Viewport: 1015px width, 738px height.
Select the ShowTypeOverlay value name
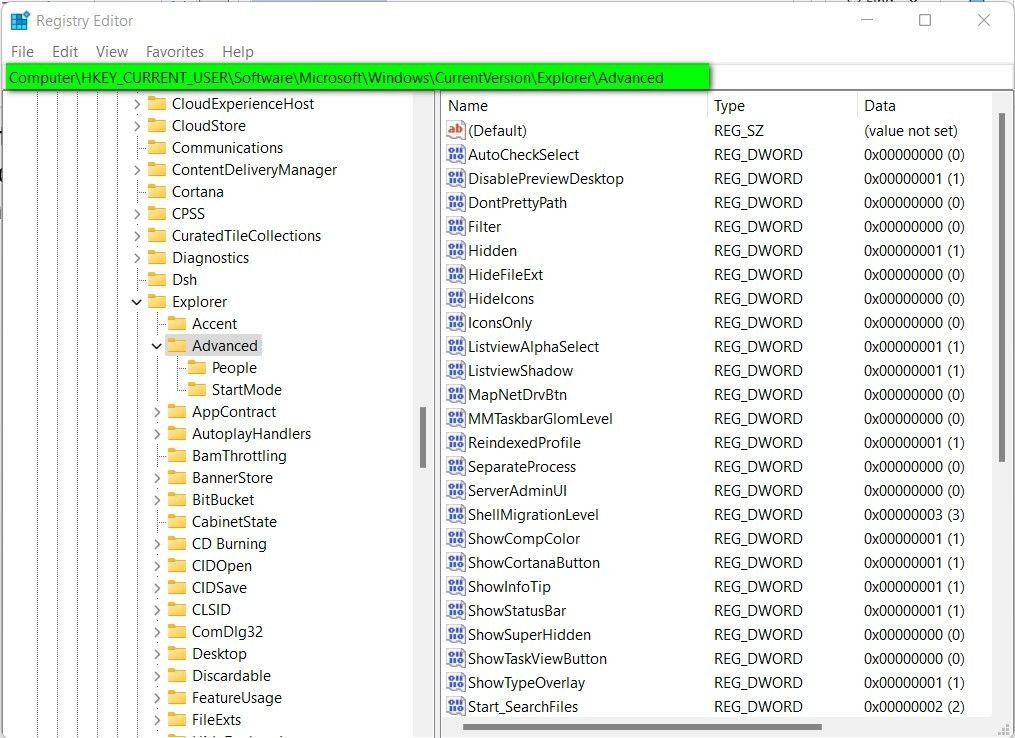[x=526, y=682]
